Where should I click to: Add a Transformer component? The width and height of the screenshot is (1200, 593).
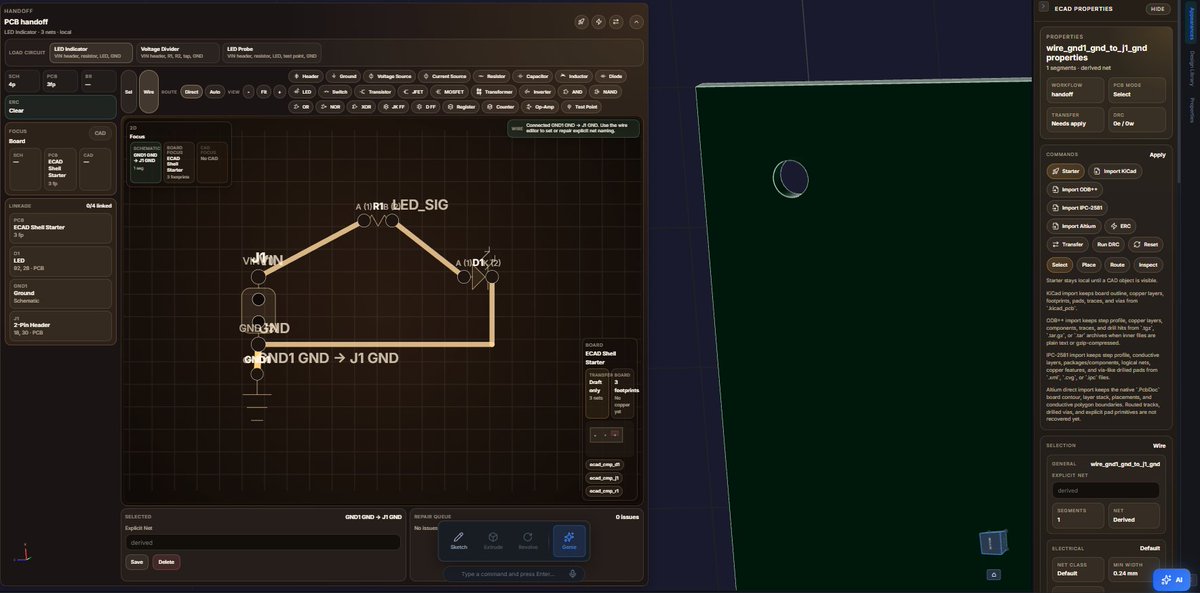point(496,91)
